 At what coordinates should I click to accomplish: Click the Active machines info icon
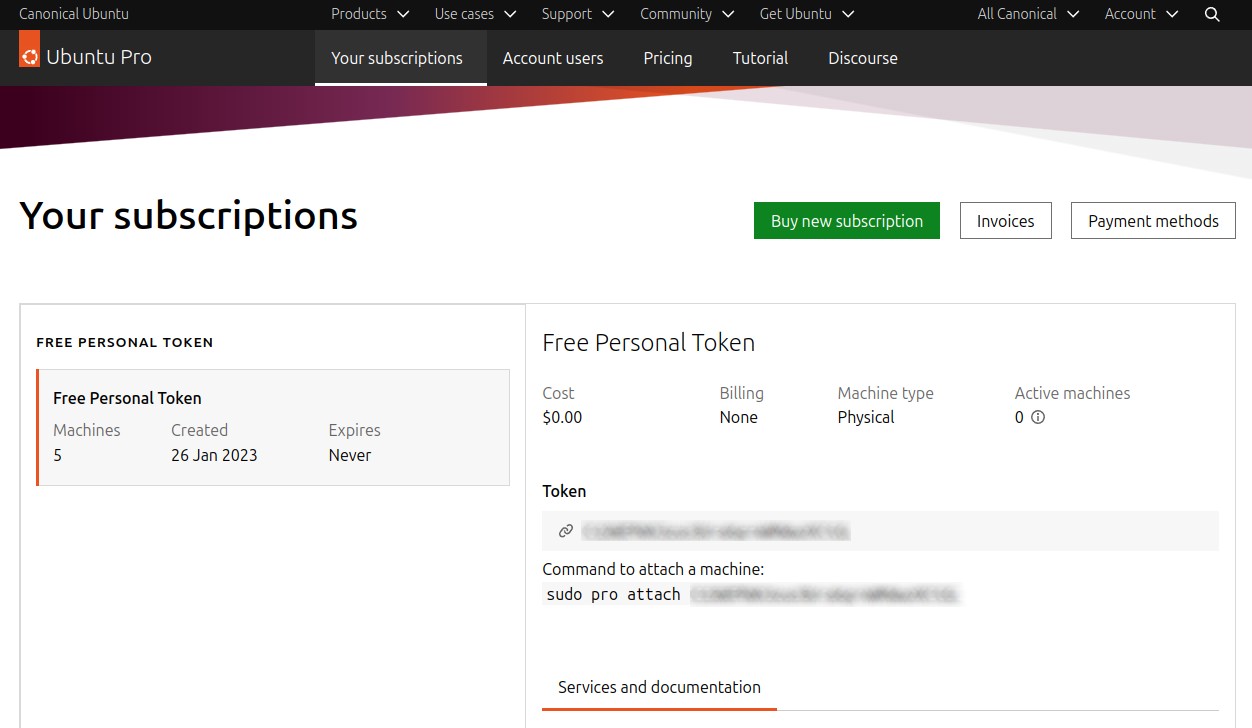(1038, 417)
